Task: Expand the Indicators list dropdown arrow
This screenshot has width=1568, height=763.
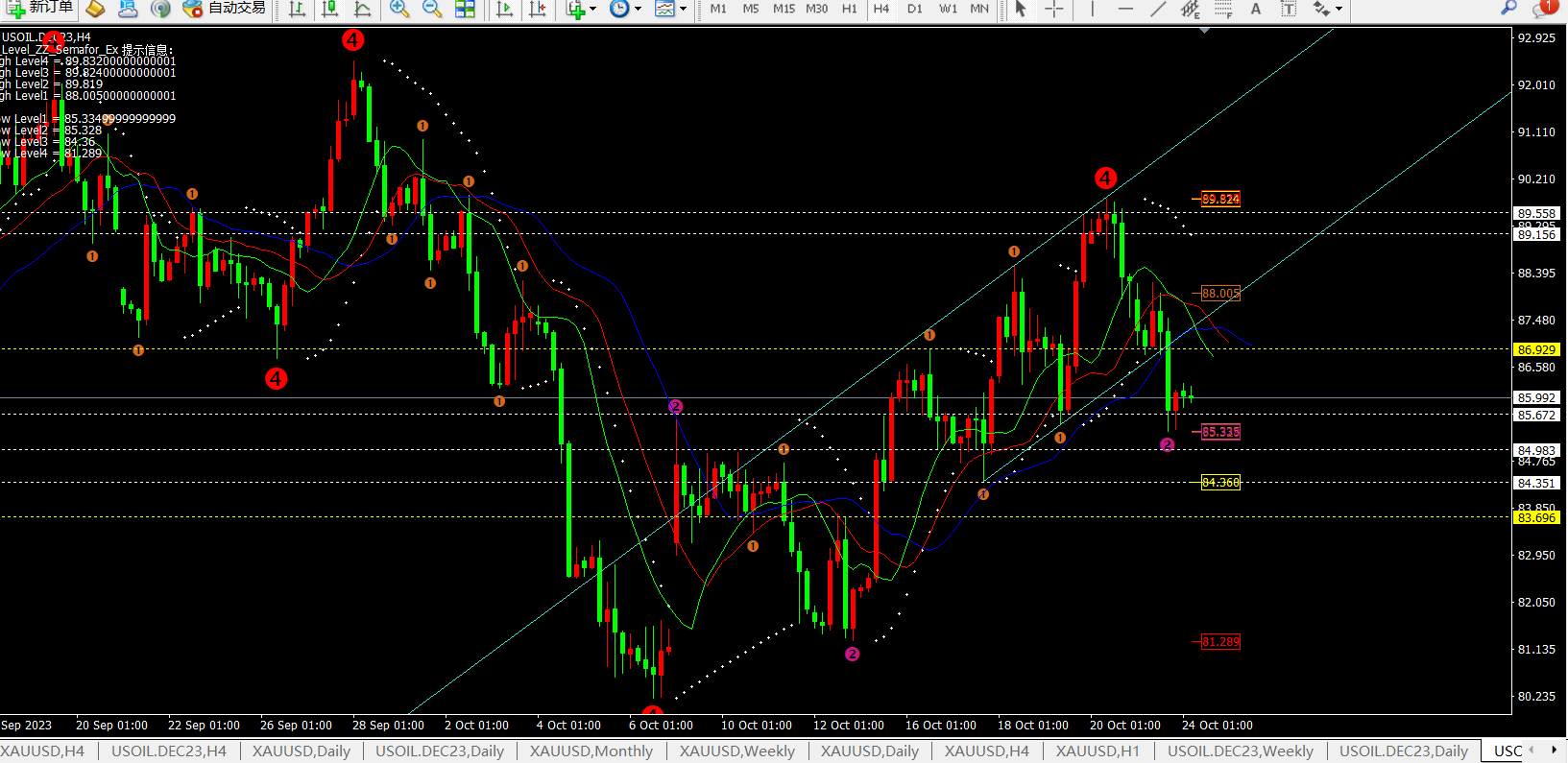Action: 592,9
